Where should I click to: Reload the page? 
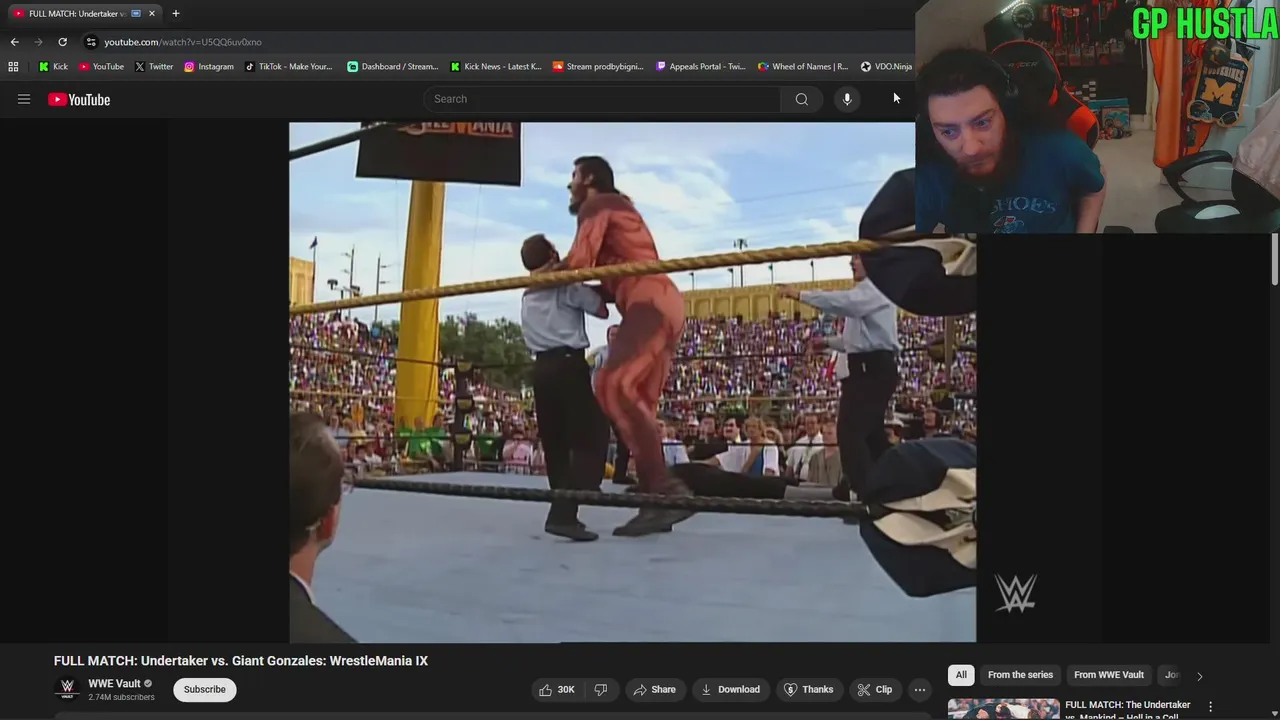62,42
